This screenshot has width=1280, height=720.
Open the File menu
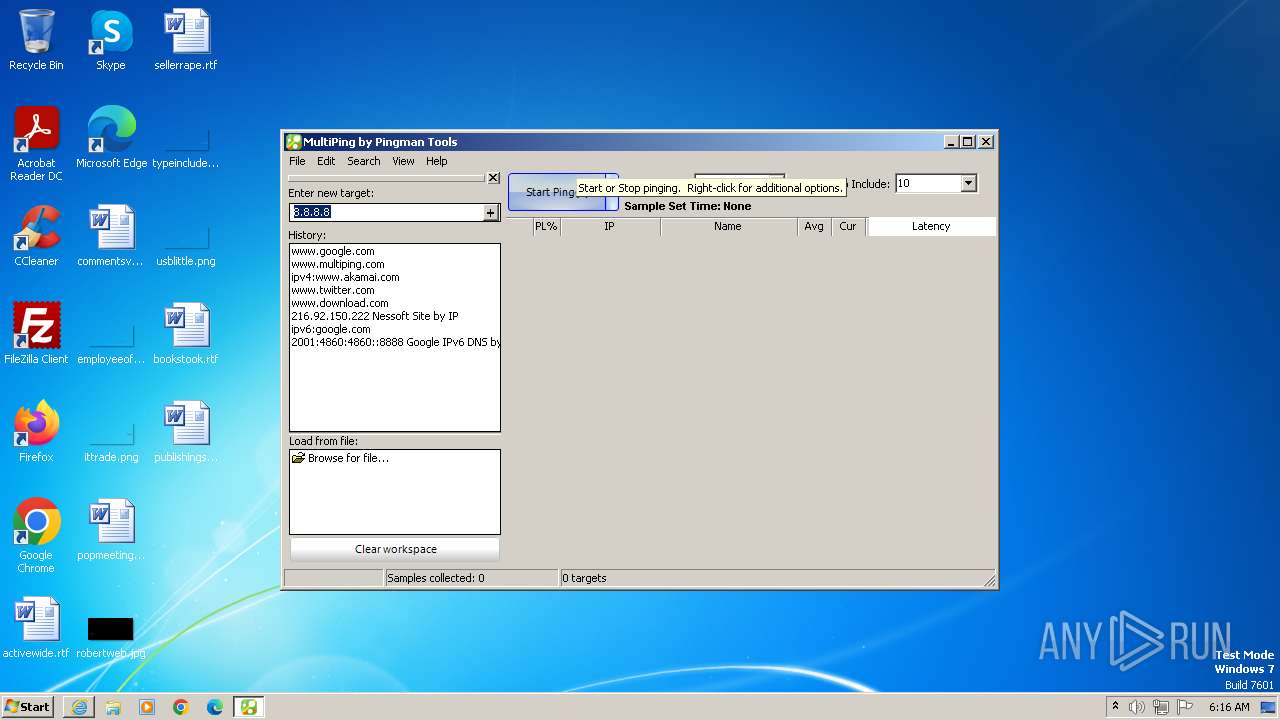[x=297, y=161]
